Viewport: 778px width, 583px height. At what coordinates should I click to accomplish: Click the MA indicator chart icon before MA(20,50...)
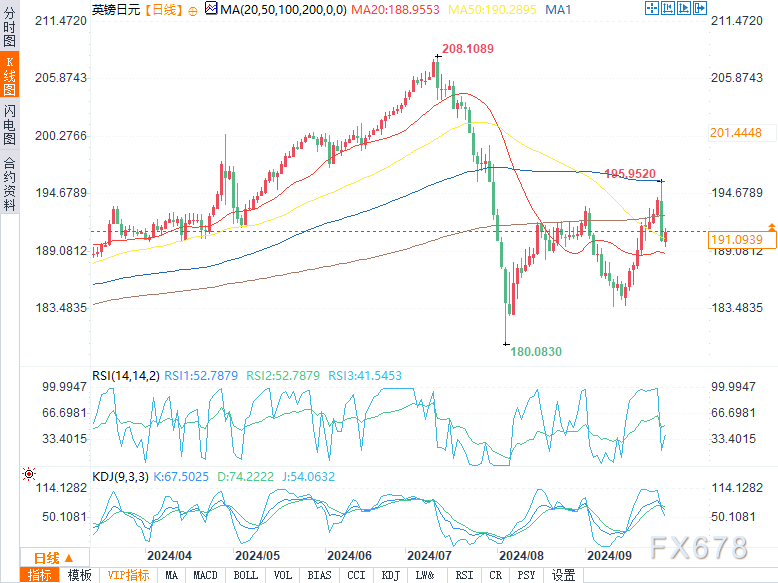pos(211,8)
